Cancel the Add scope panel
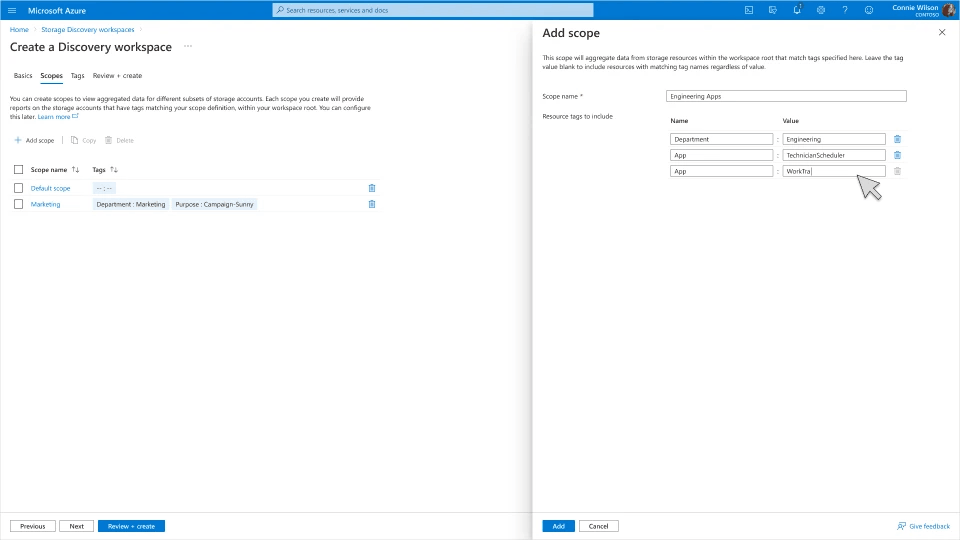960x540 pixels. [598, 526]
